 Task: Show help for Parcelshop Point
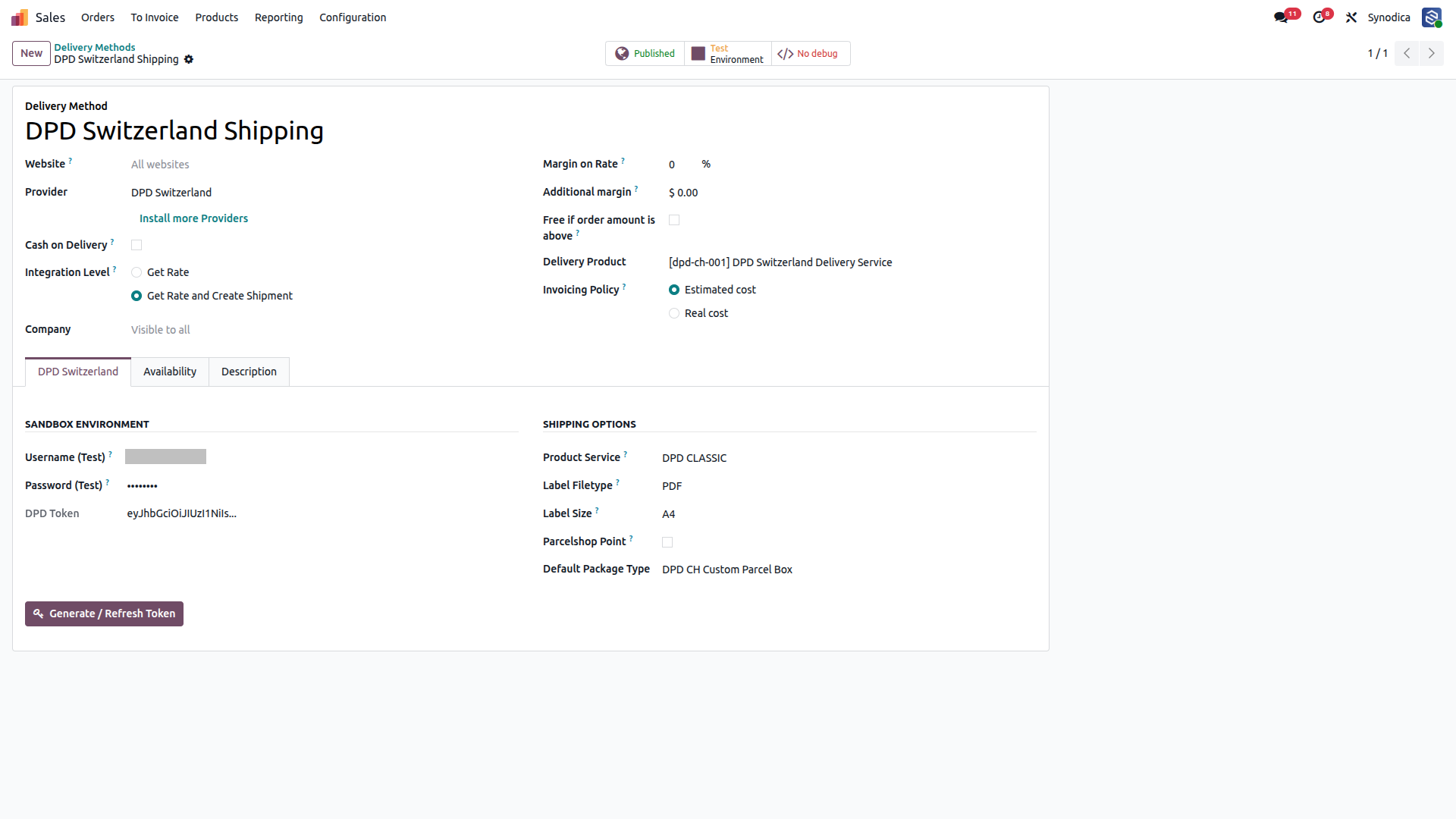tap(631, 538)
